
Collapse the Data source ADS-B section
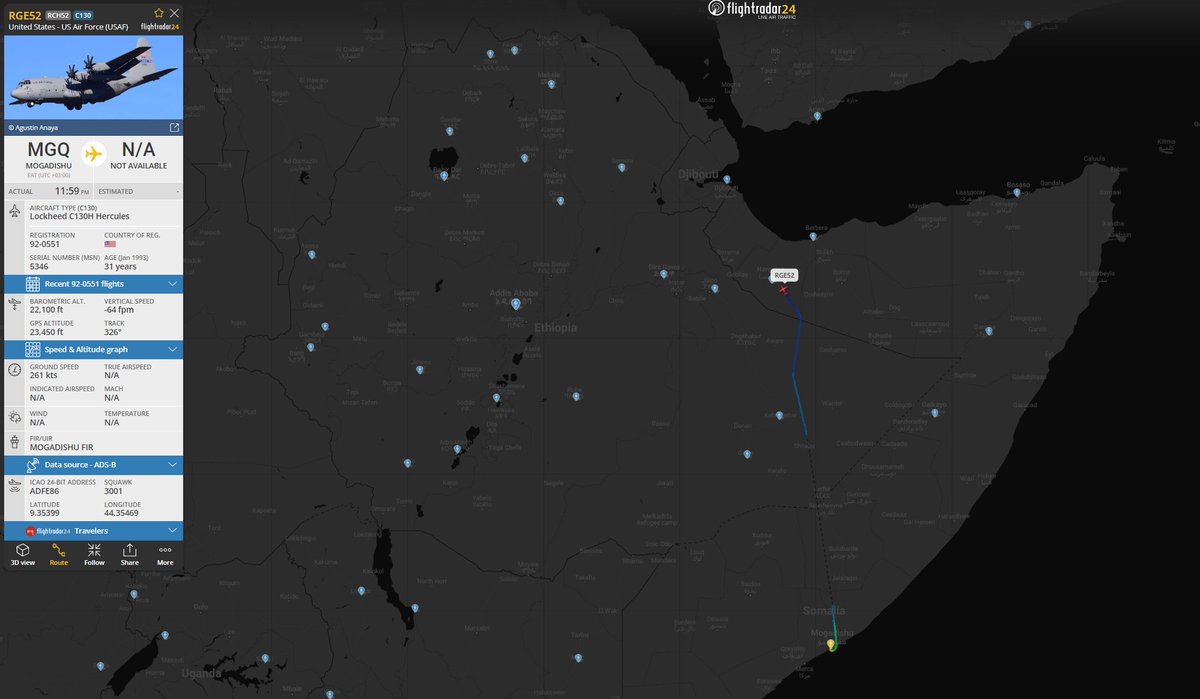[x=94, y=465]
